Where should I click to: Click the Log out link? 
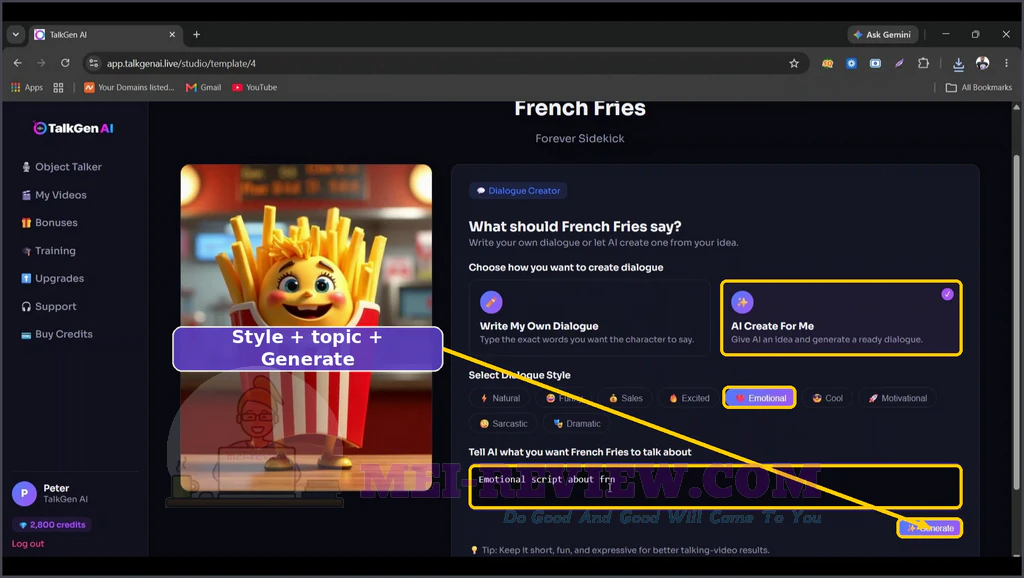pos(28,544)
